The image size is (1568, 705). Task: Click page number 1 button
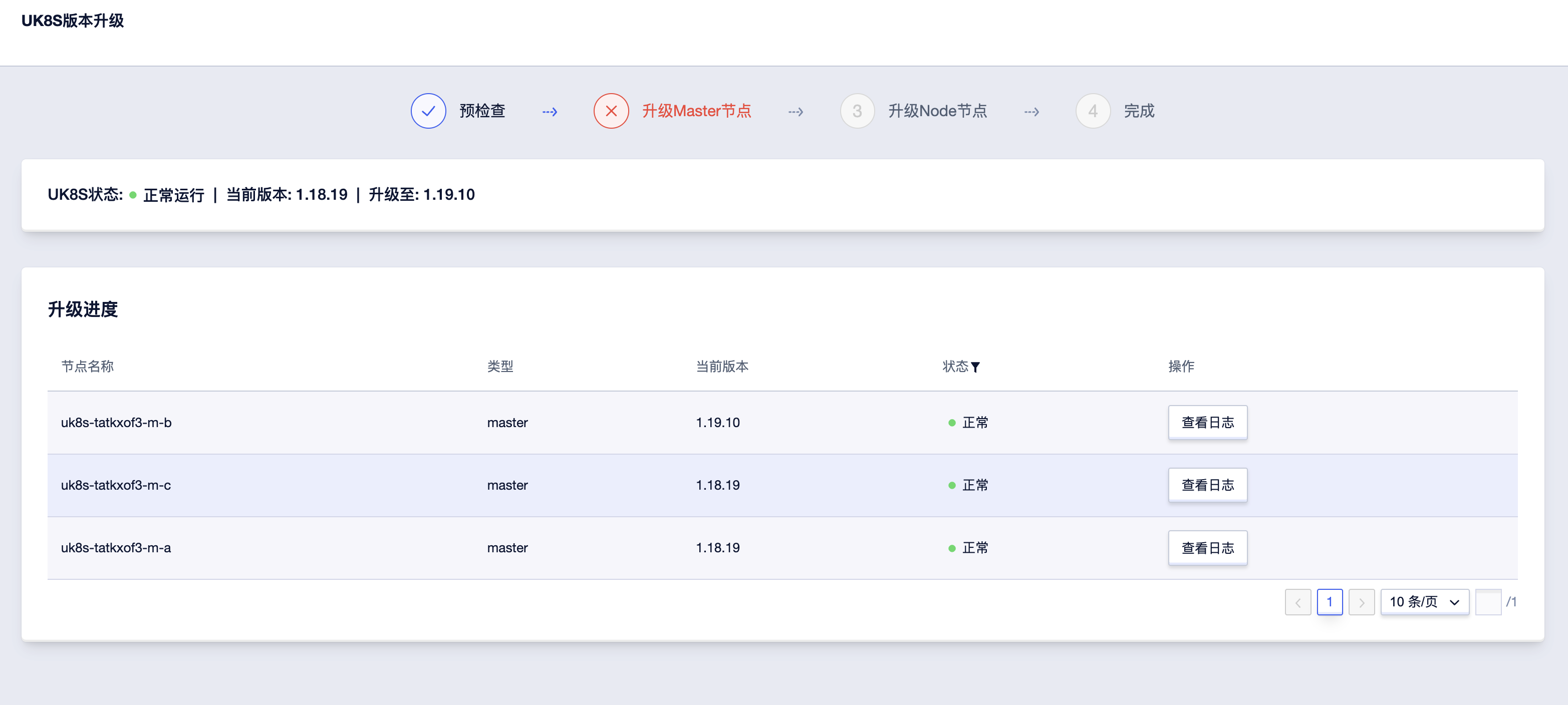(x=1330, y=602)
